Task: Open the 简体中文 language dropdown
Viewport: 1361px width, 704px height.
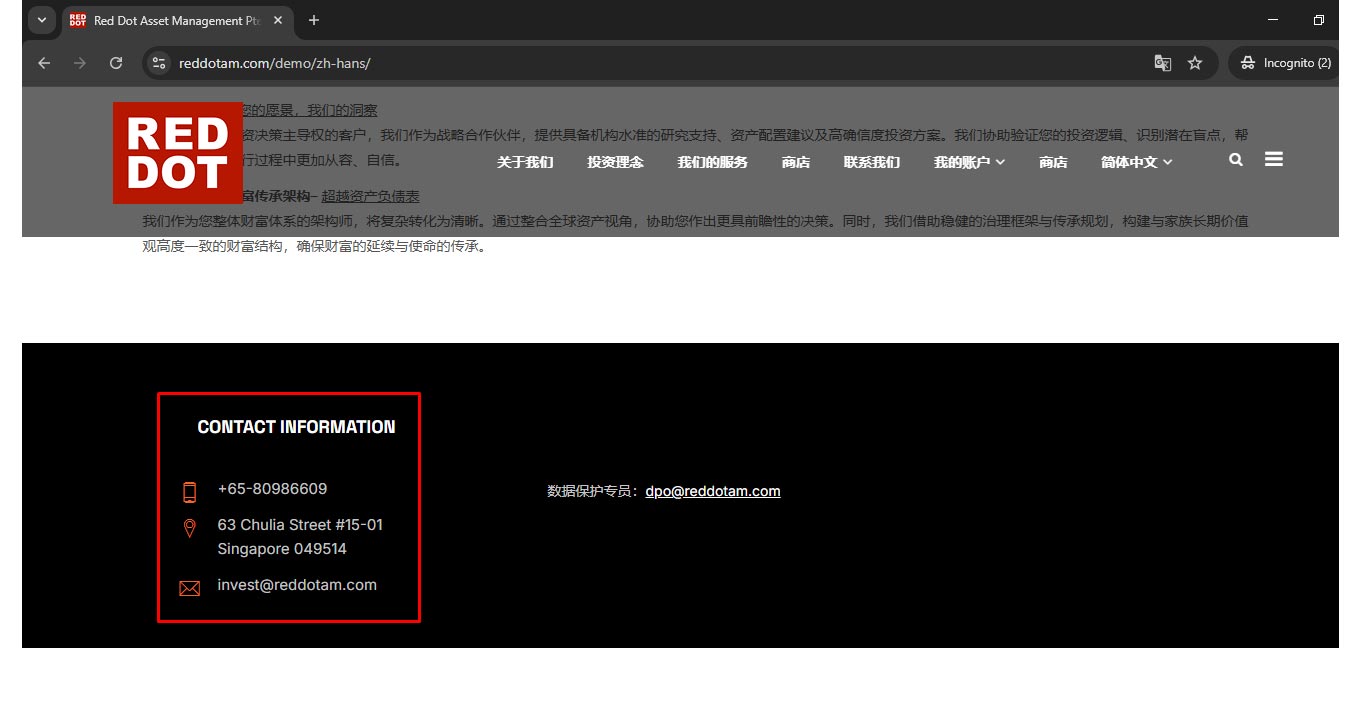Action: [1136, 162]
